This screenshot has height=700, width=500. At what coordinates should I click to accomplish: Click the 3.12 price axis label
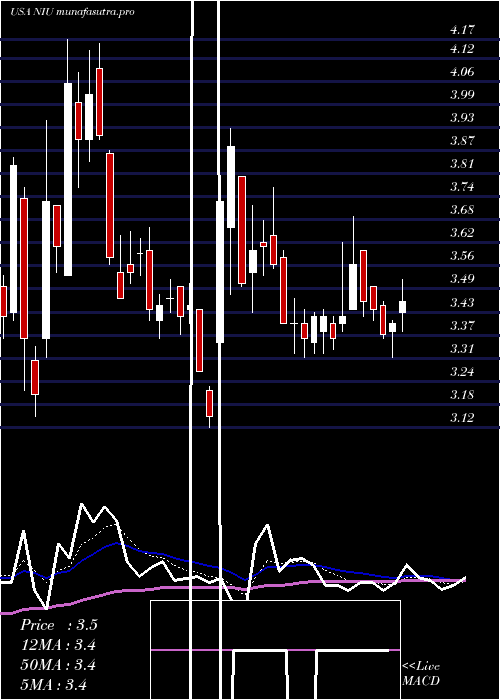pos(462,417)
